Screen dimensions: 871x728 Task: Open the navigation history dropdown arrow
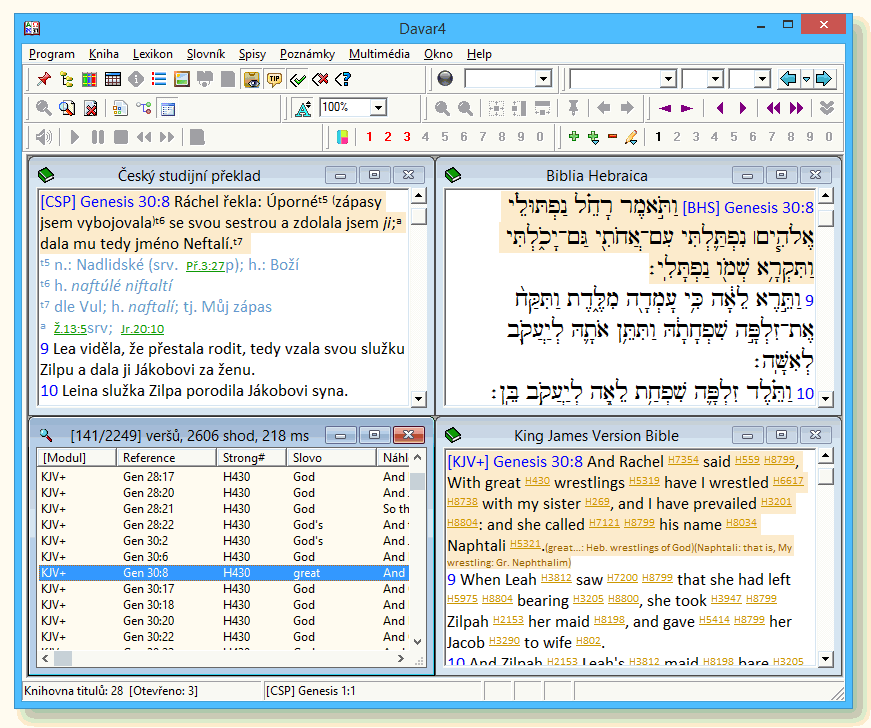[x=806, y=79]
